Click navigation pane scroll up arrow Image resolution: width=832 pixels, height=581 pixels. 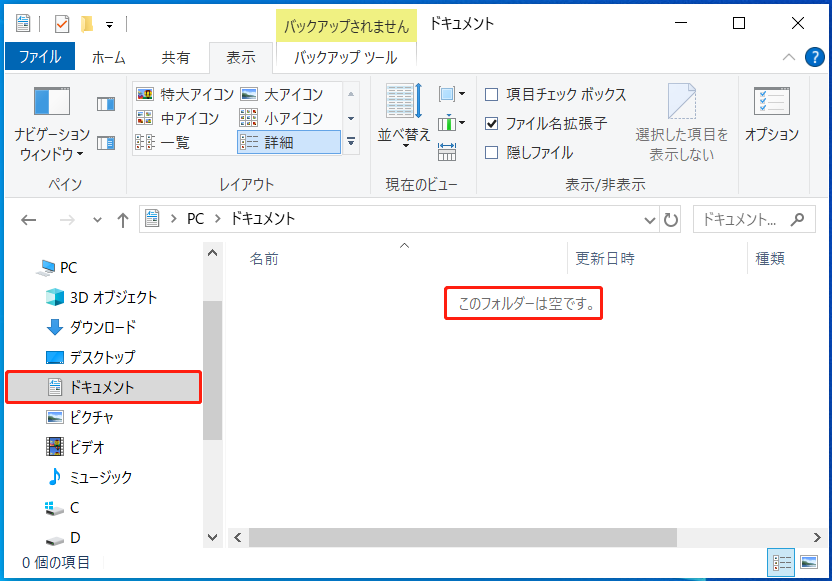[213, 253]
